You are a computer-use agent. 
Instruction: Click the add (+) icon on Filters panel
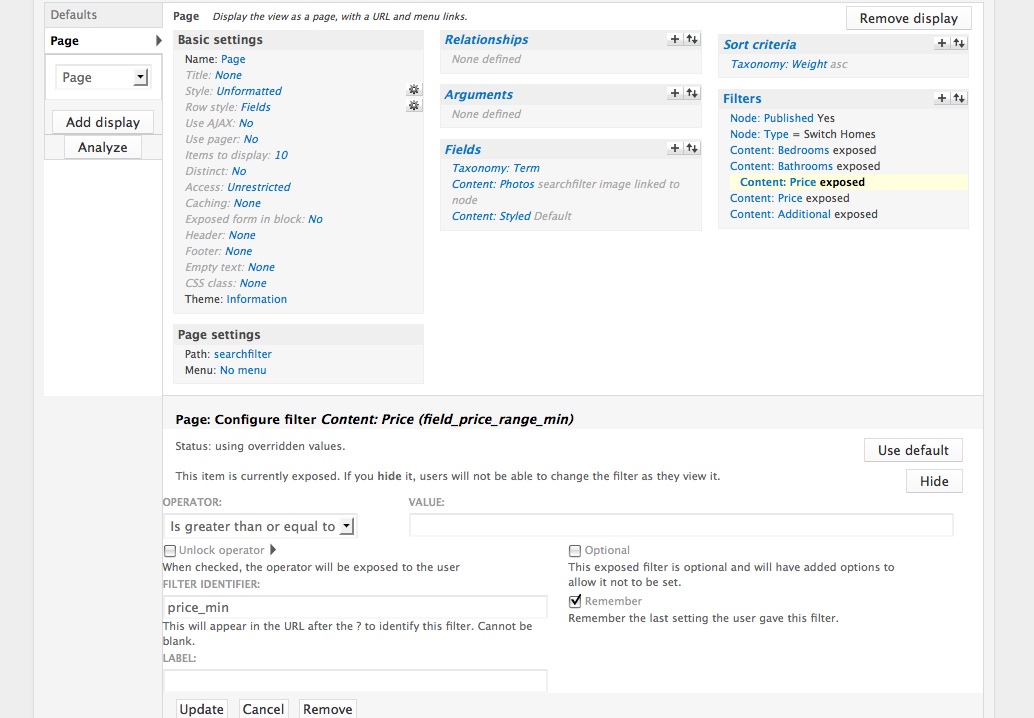click(x=941, y=98)
